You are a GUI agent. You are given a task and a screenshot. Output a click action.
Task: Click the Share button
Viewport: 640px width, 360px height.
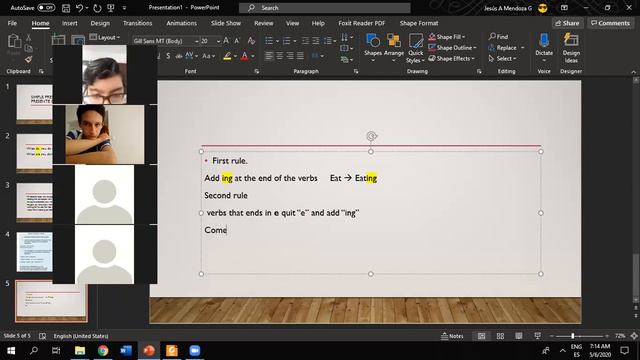(568, 23)
